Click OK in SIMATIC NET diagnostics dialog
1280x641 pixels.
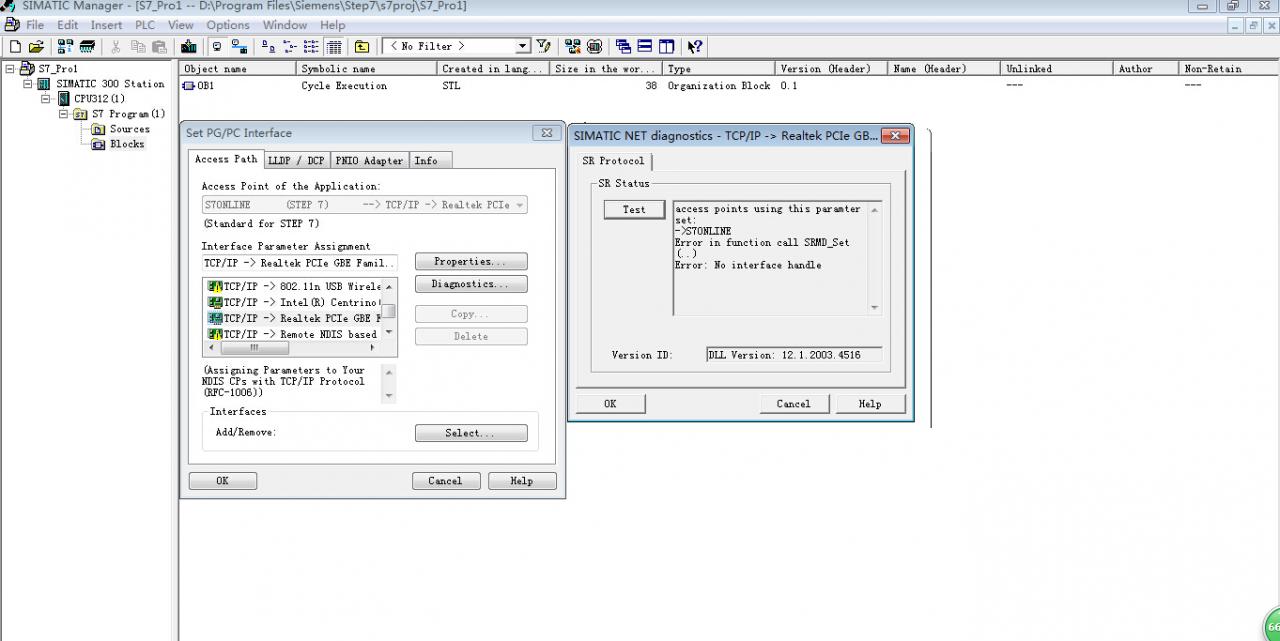point(610,404)
